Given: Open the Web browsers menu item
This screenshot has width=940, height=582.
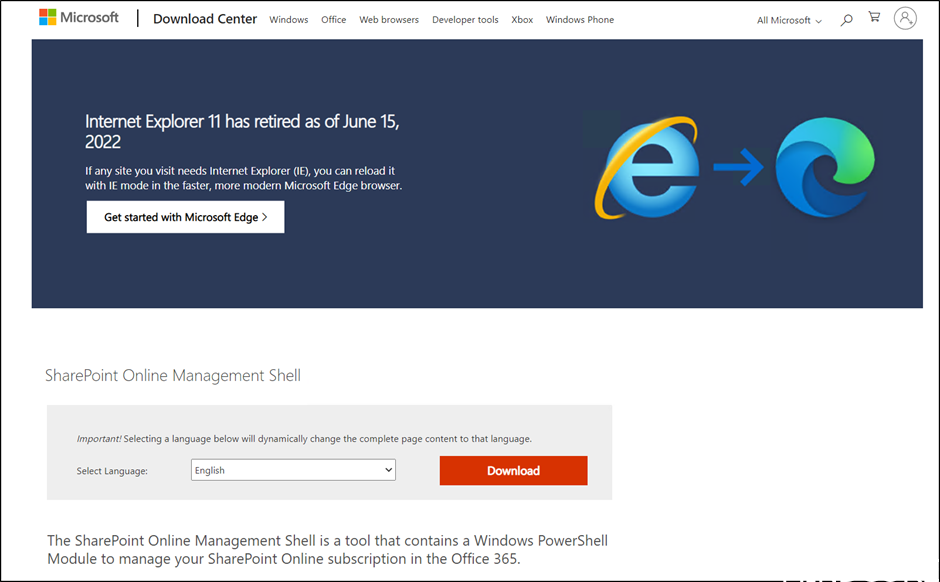Looking at the screenshot, I should click(x=389, y=20).
